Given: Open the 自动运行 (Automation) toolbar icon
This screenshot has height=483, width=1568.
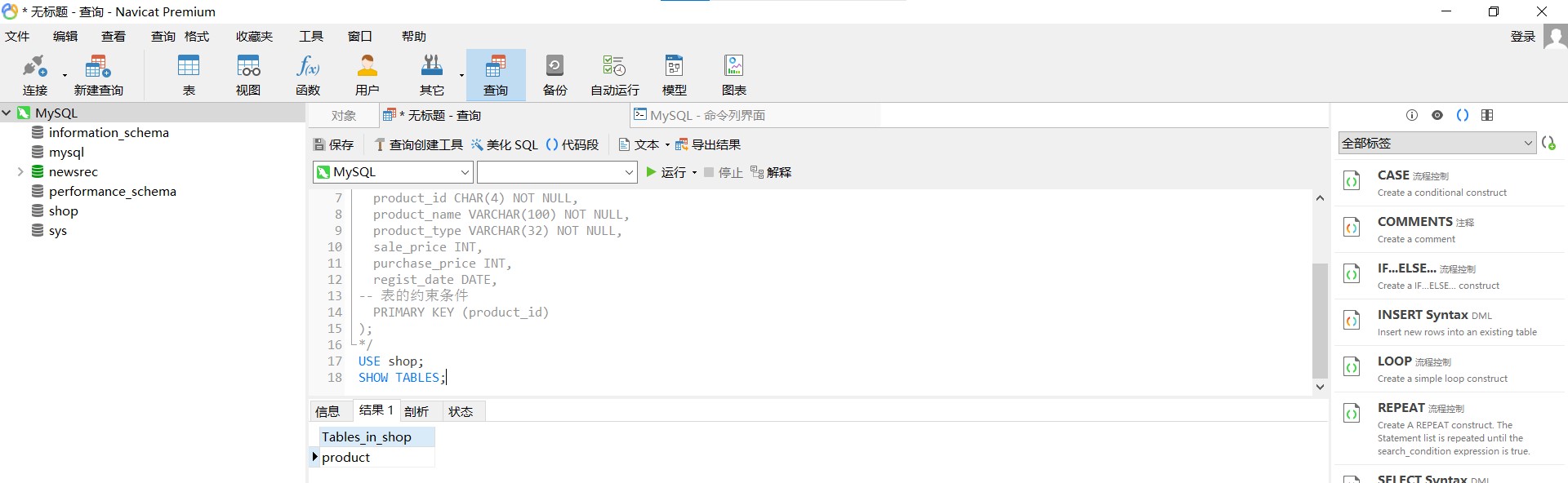Looking at the screenshot, I should point(615,75).
